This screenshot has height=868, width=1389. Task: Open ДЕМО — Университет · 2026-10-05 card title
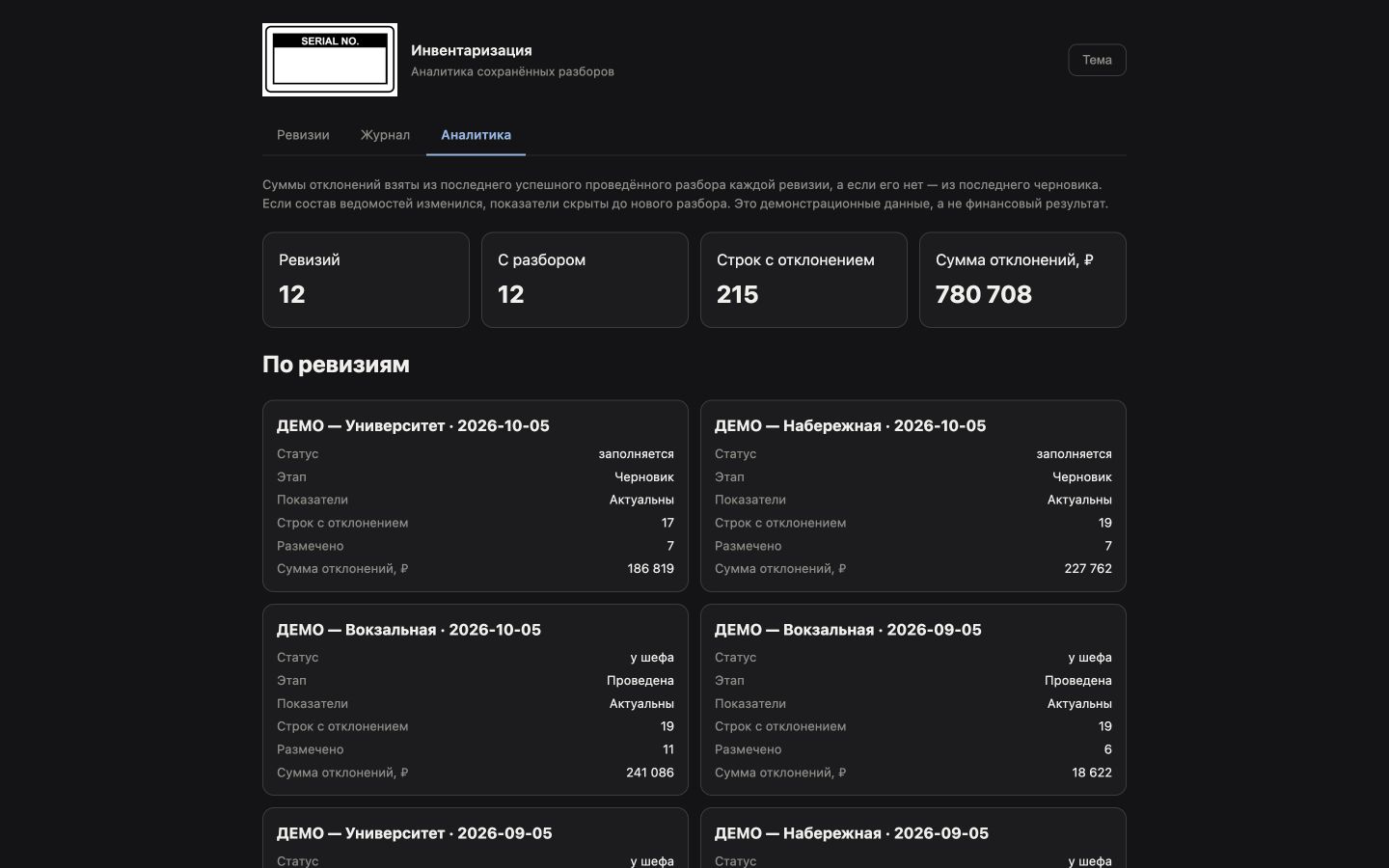pos(413,425)
